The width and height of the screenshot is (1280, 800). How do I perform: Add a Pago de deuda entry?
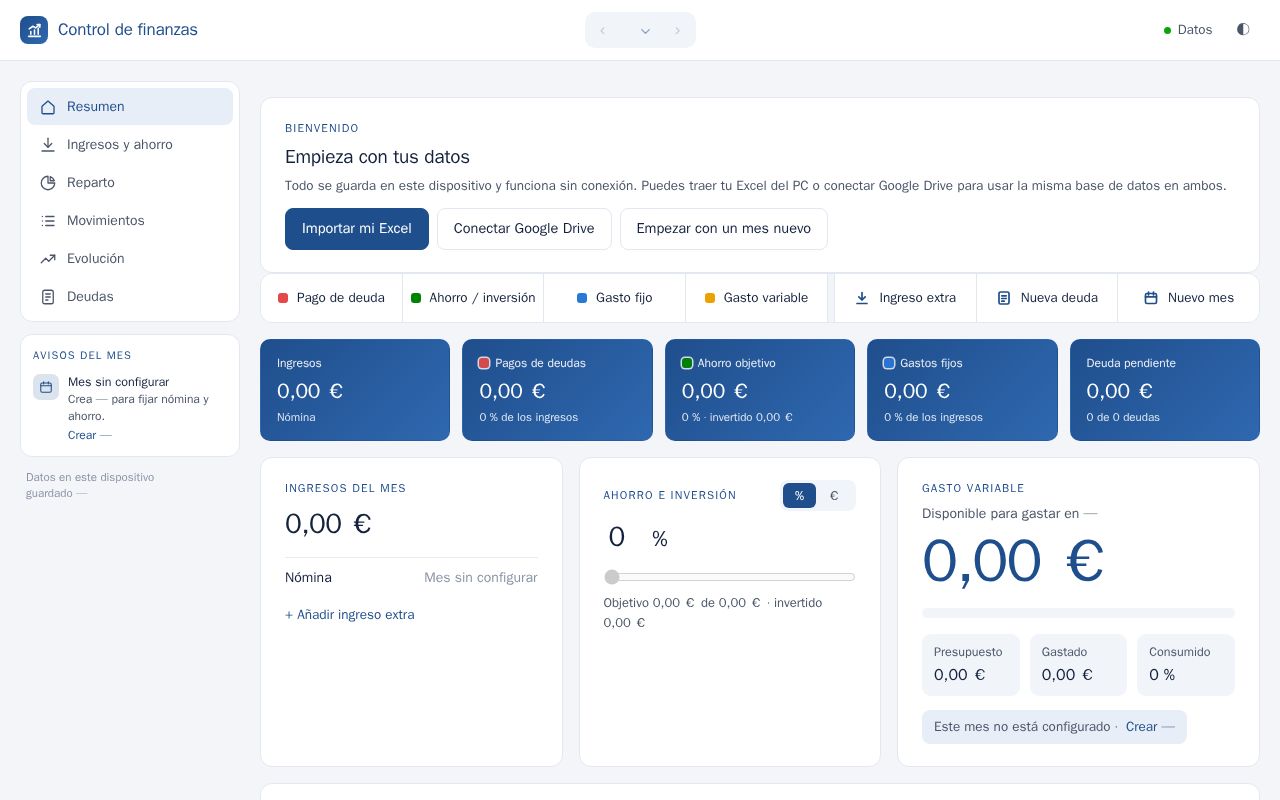(332, 298)
